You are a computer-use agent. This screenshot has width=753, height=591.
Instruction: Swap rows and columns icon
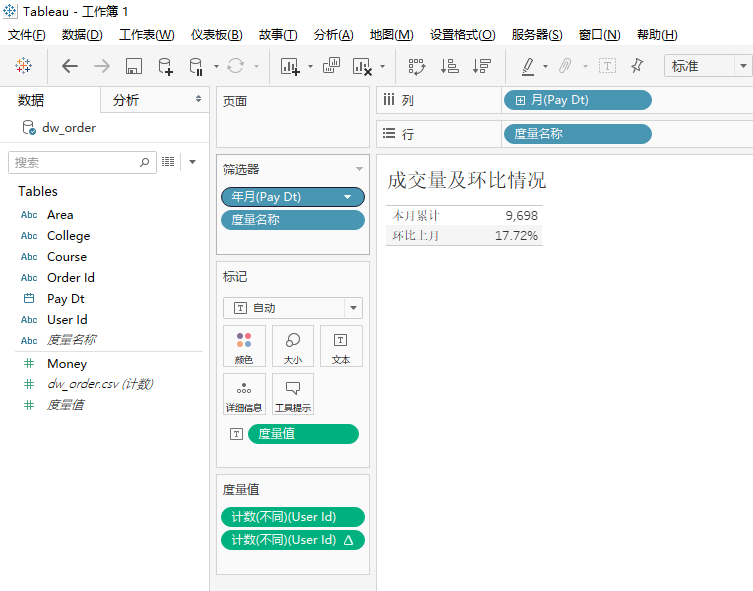point(416,66)
